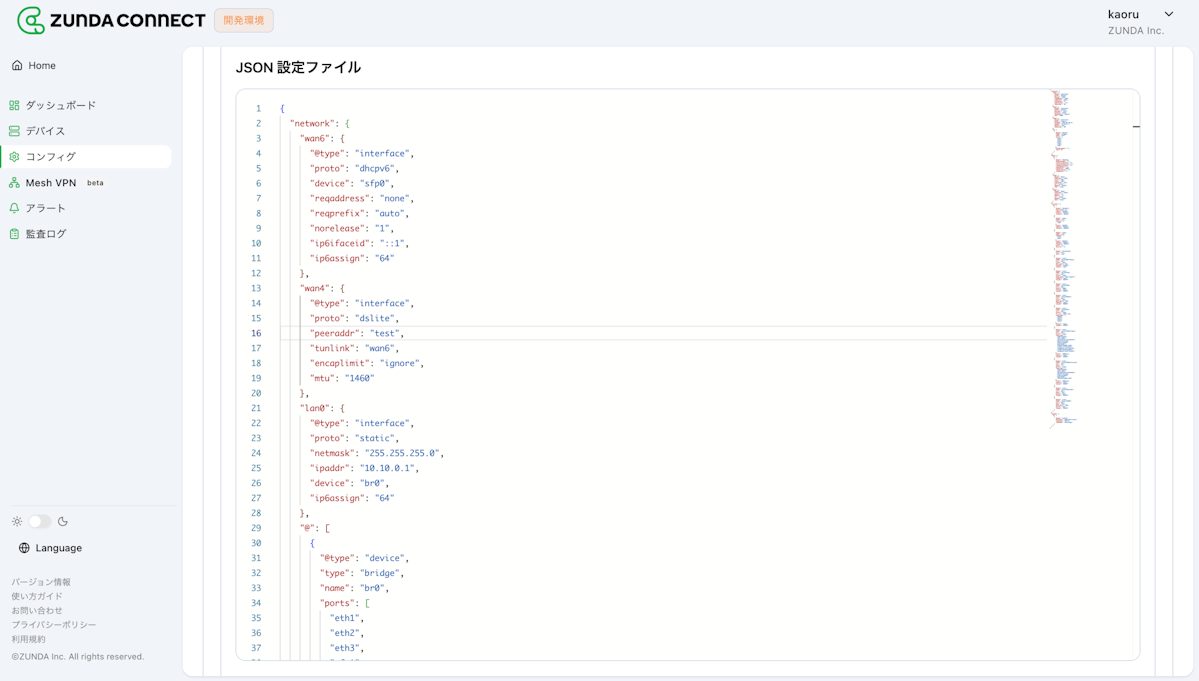Open 使い方ガイド link

click(37, 596)
